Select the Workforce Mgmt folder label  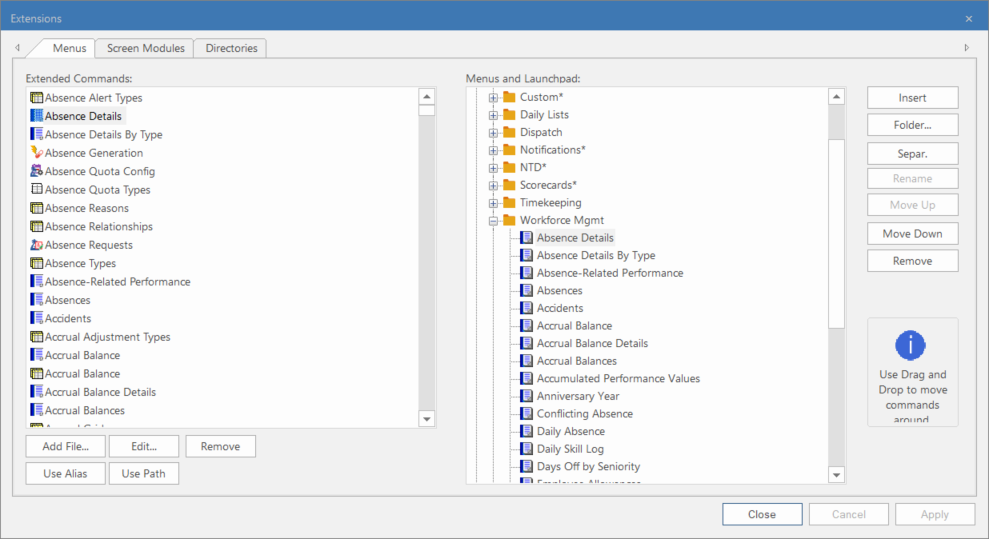click(561, 220)
